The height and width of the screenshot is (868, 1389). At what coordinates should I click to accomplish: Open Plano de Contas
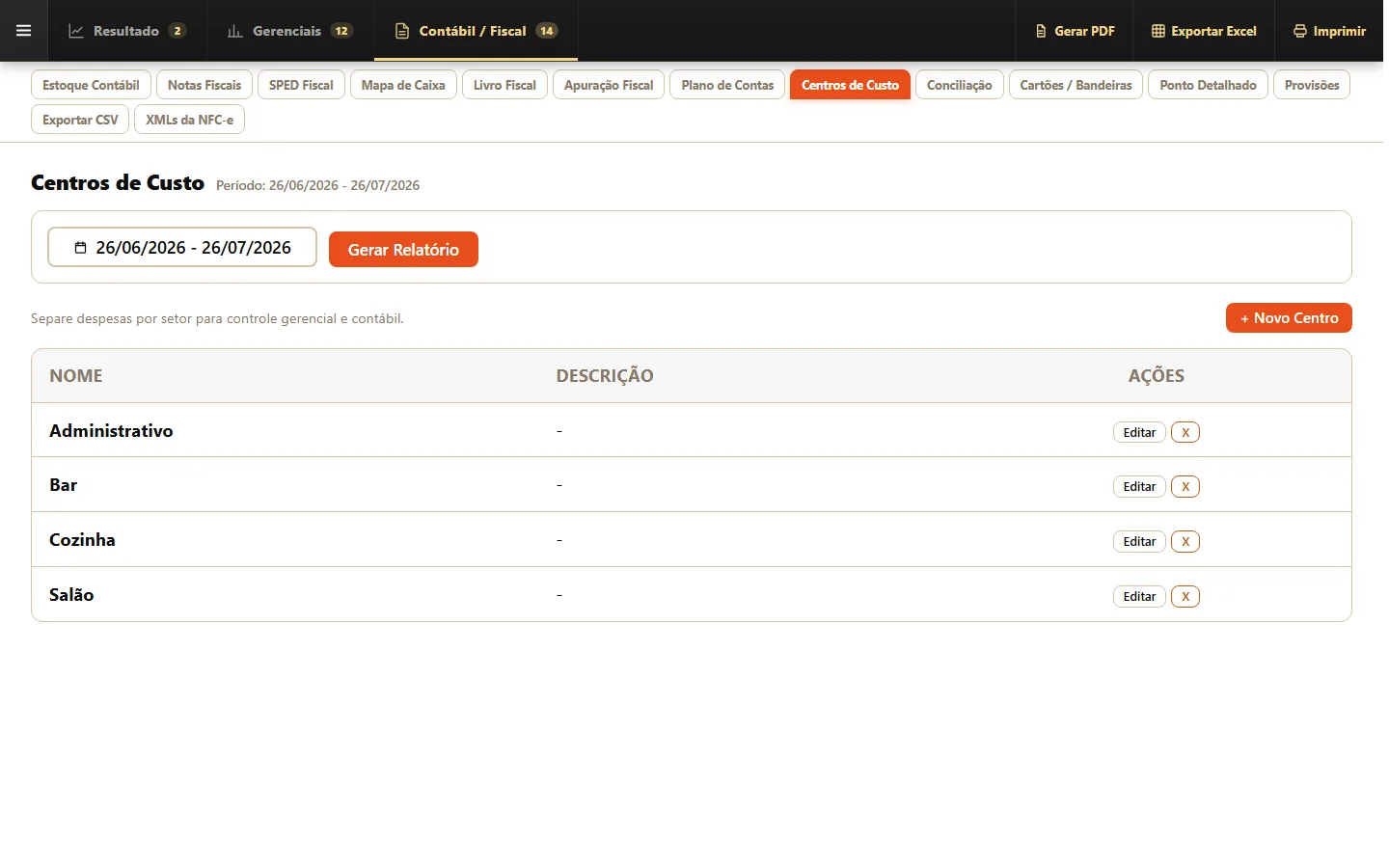[727, 85]
